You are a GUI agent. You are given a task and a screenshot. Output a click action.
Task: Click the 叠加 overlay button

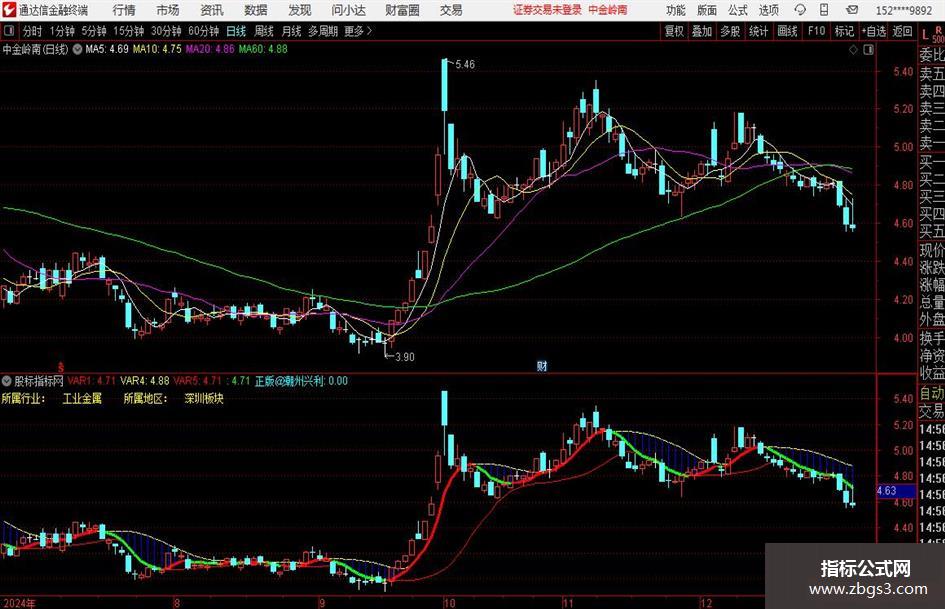[702, 31]
